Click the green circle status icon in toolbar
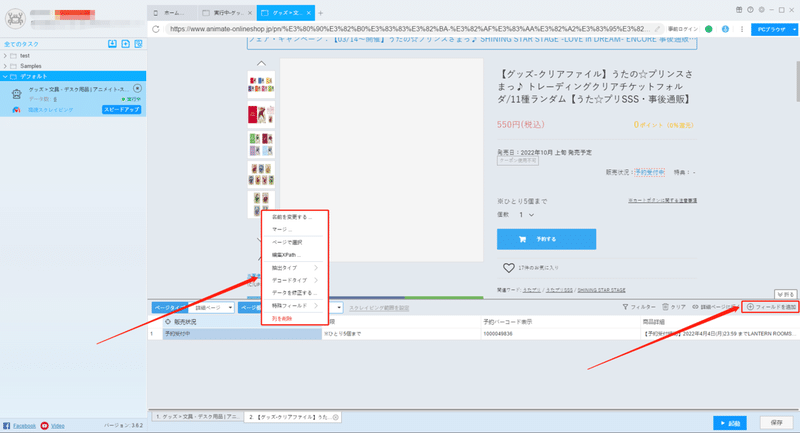The width and height of the screenshot is (800, 433). pyautogui.click(x=709, y=29)
